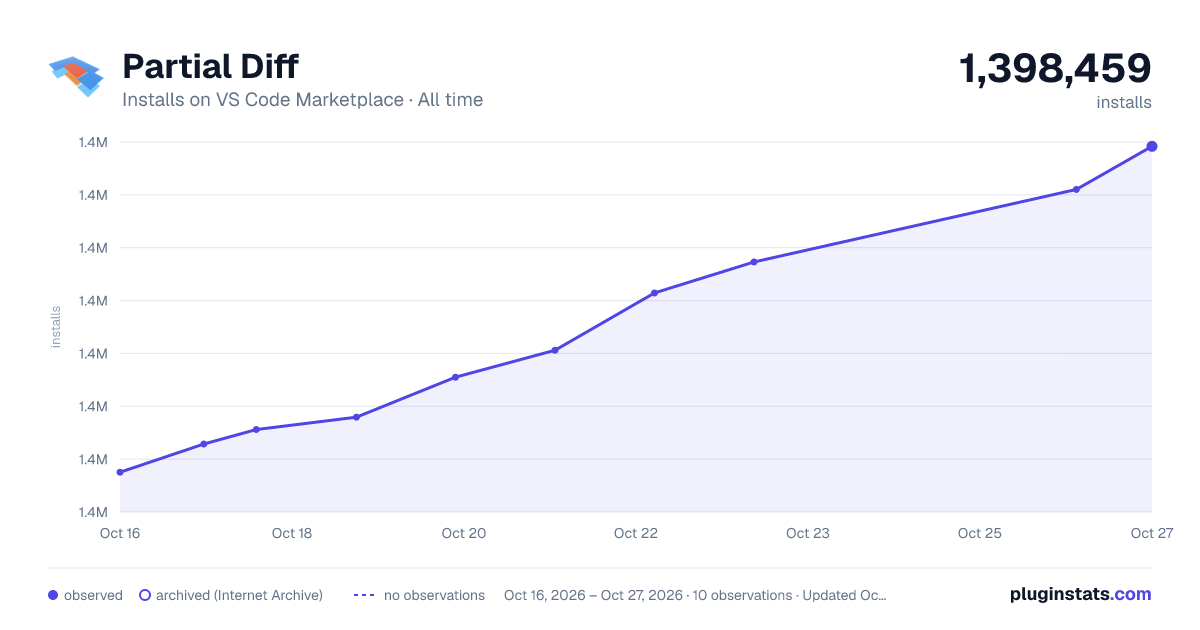The height and width of the screenshot is (630, 1200).
Task: Click the first data point at Oct 16
Action: click(x=120, y=472)
